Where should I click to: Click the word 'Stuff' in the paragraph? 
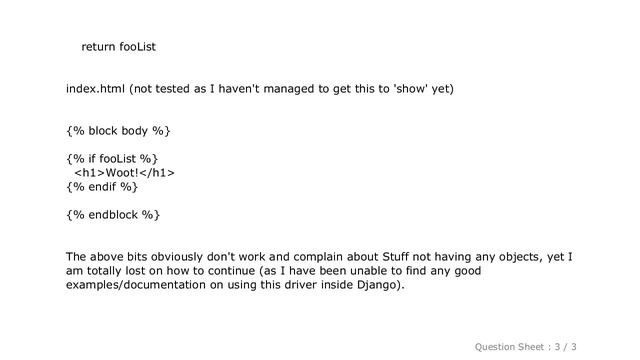(395, 257)
